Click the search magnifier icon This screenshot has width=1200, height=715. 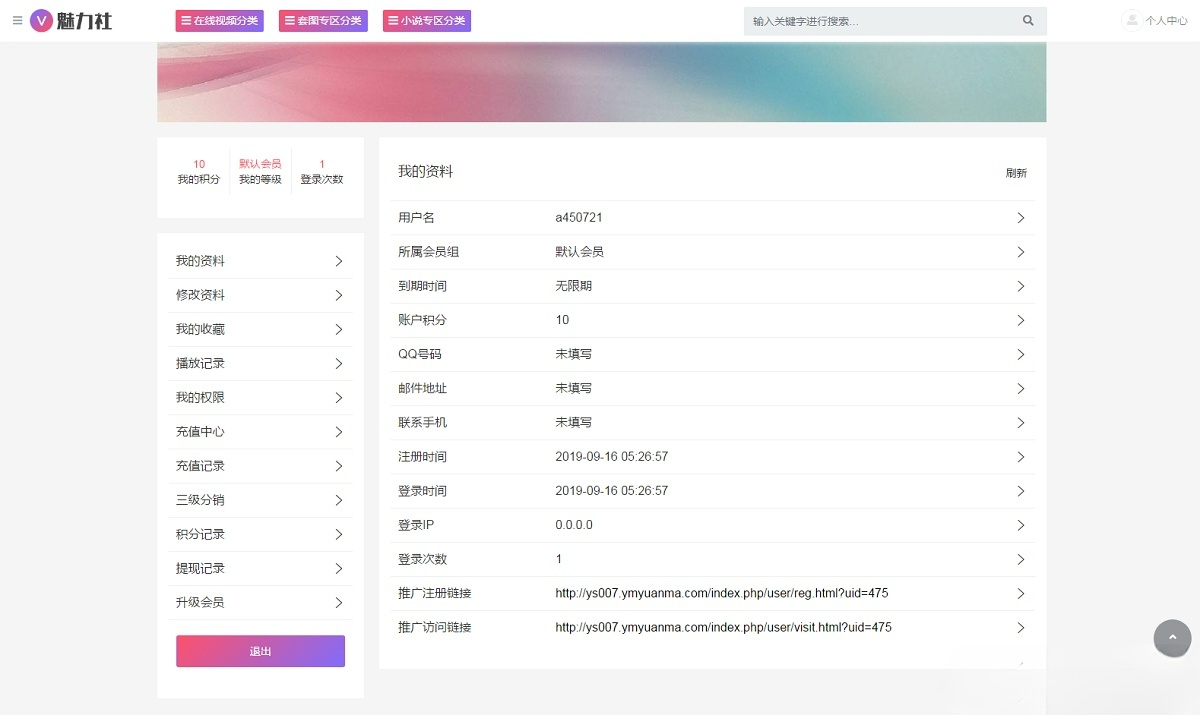click(x=1028, y=20)
